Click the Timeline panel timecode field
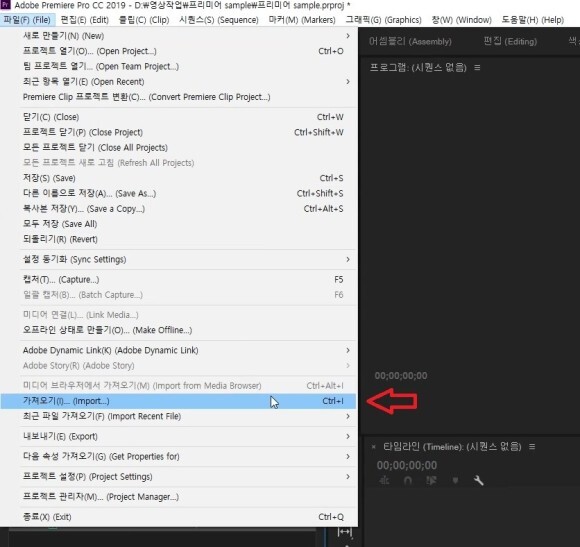This screenshot has height=547, width=580. [x=407, y=465]
